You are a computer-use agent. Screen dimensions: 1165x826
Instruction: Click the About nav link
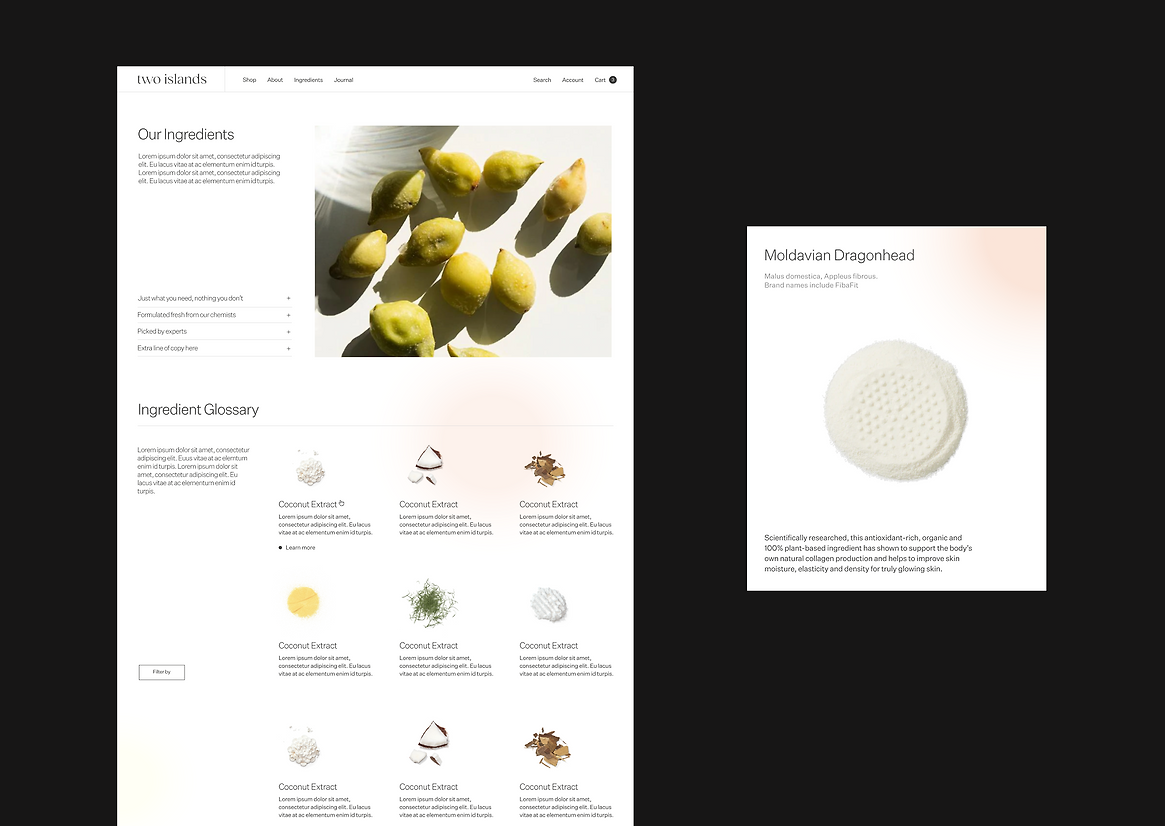tap(275, 79)
